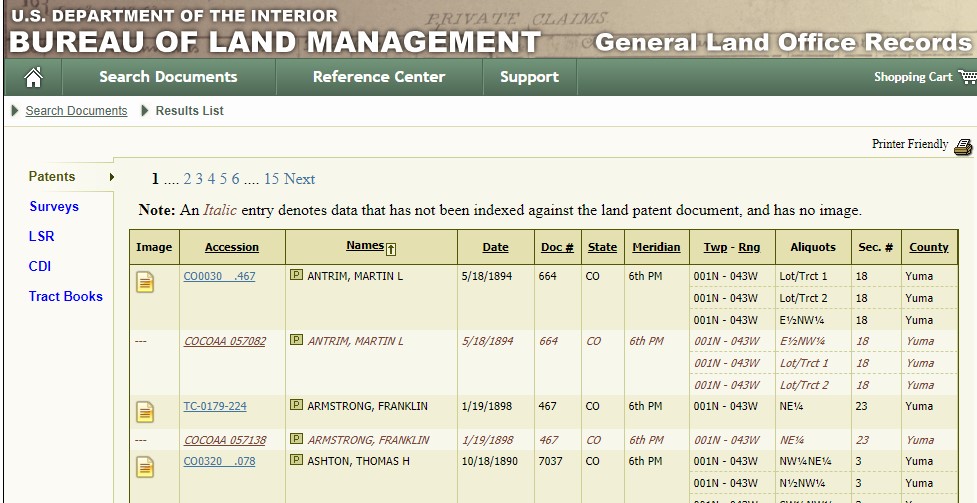Viewport: 977px width, 503px height.
Task: Switch to the Surveys tab
Action: point(54,207)
